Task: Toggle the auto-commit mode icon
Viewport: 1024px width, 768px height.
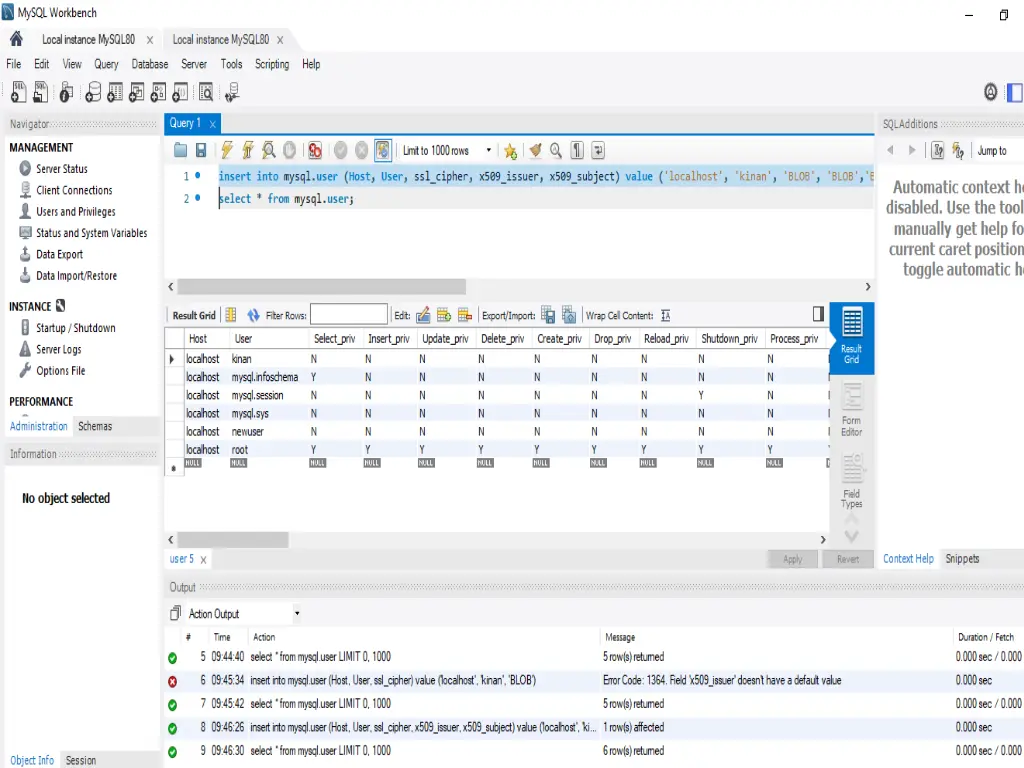Action: [383, 150]
